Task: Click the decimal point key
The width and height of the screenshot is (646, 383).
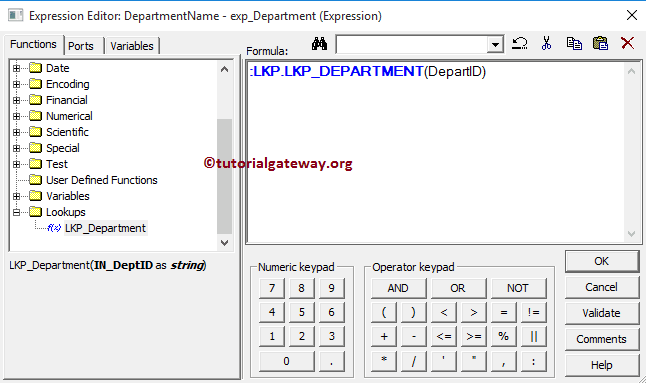Action: point(332,361)
